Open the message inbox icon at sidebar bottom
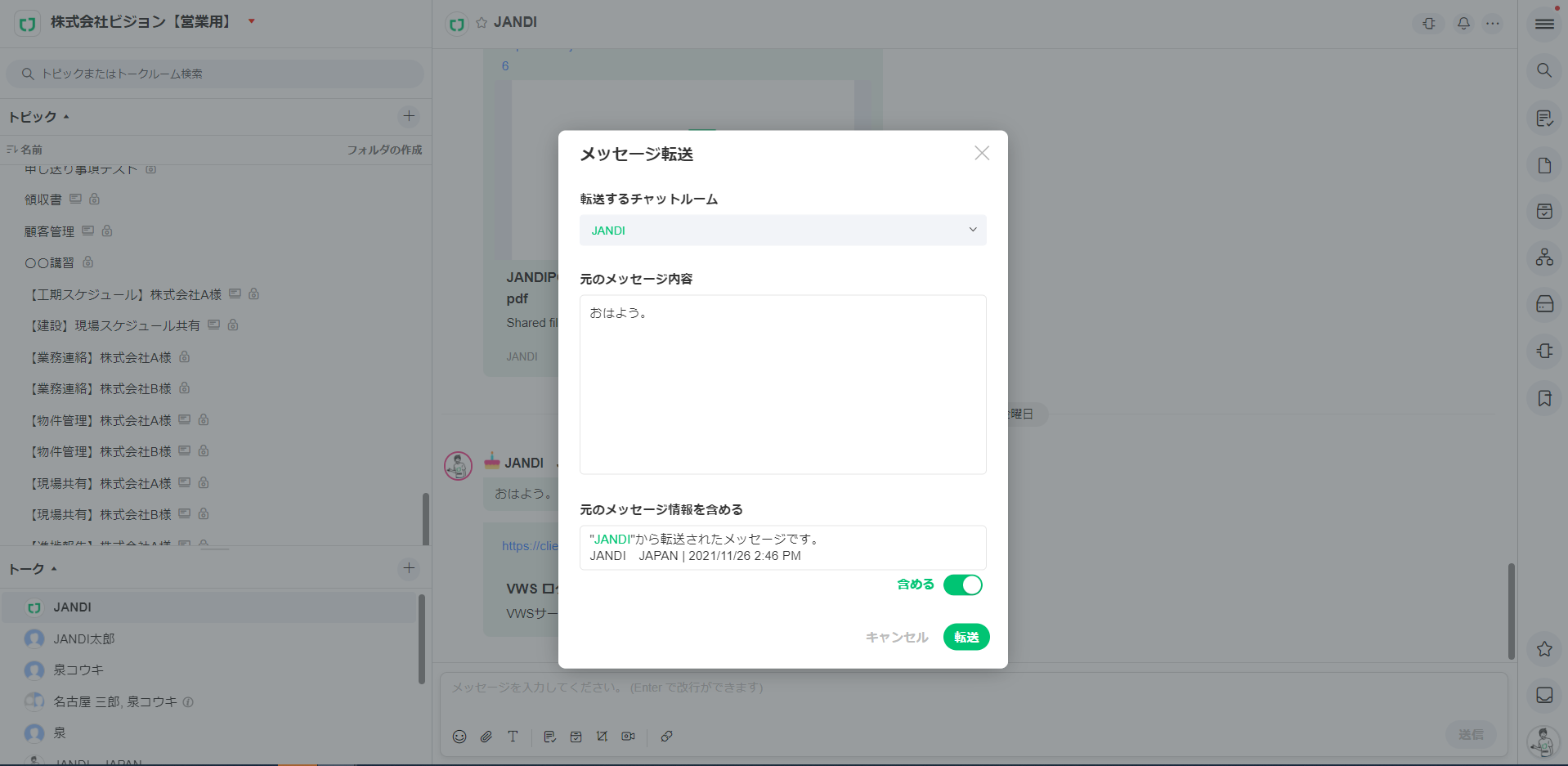The height and width of the screenshot is (766, 1568). (1544, 696)
